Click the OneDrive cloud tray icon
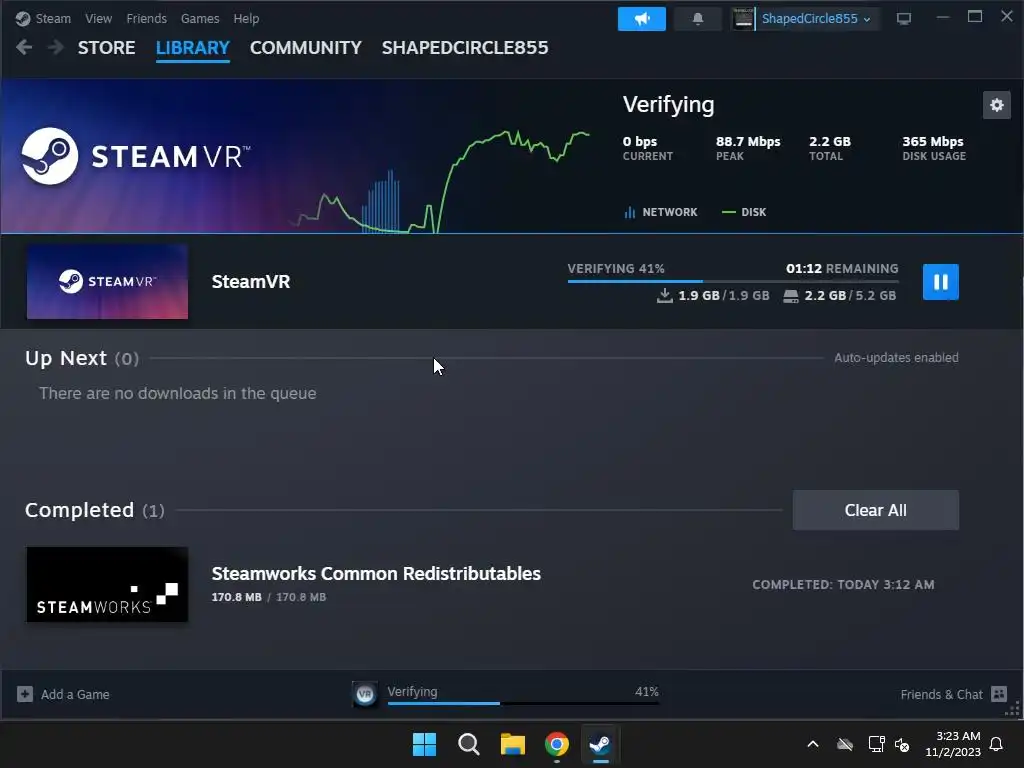The width and height of the screenshot is (1024, 768). (x=845, y=744)
